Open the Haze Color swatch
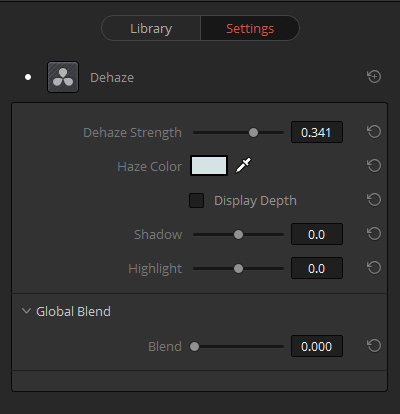Viewport: 400px width, 414px height. click(x=209, y=165)
